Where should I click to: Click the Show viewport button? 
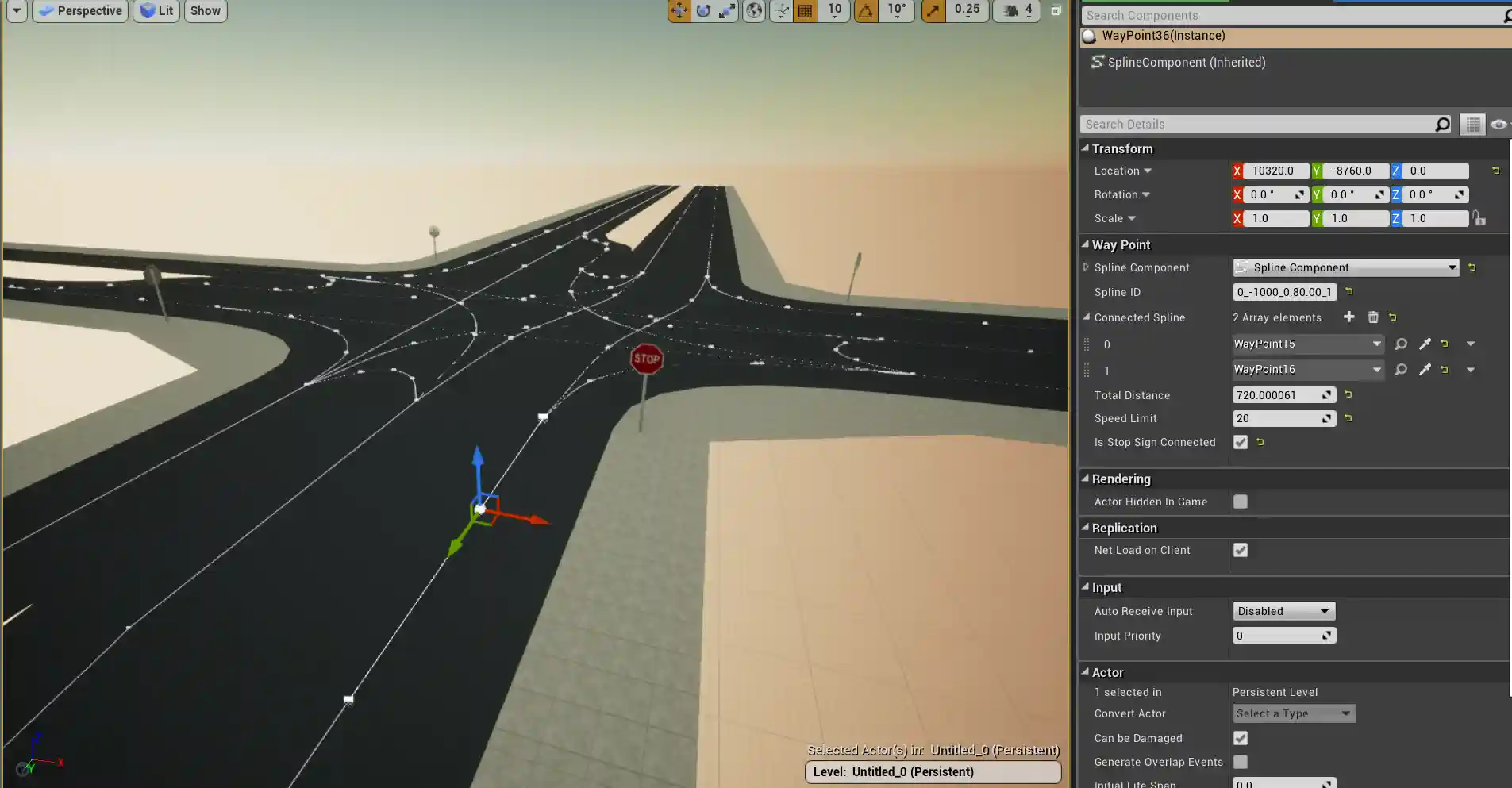click(205, 10)
